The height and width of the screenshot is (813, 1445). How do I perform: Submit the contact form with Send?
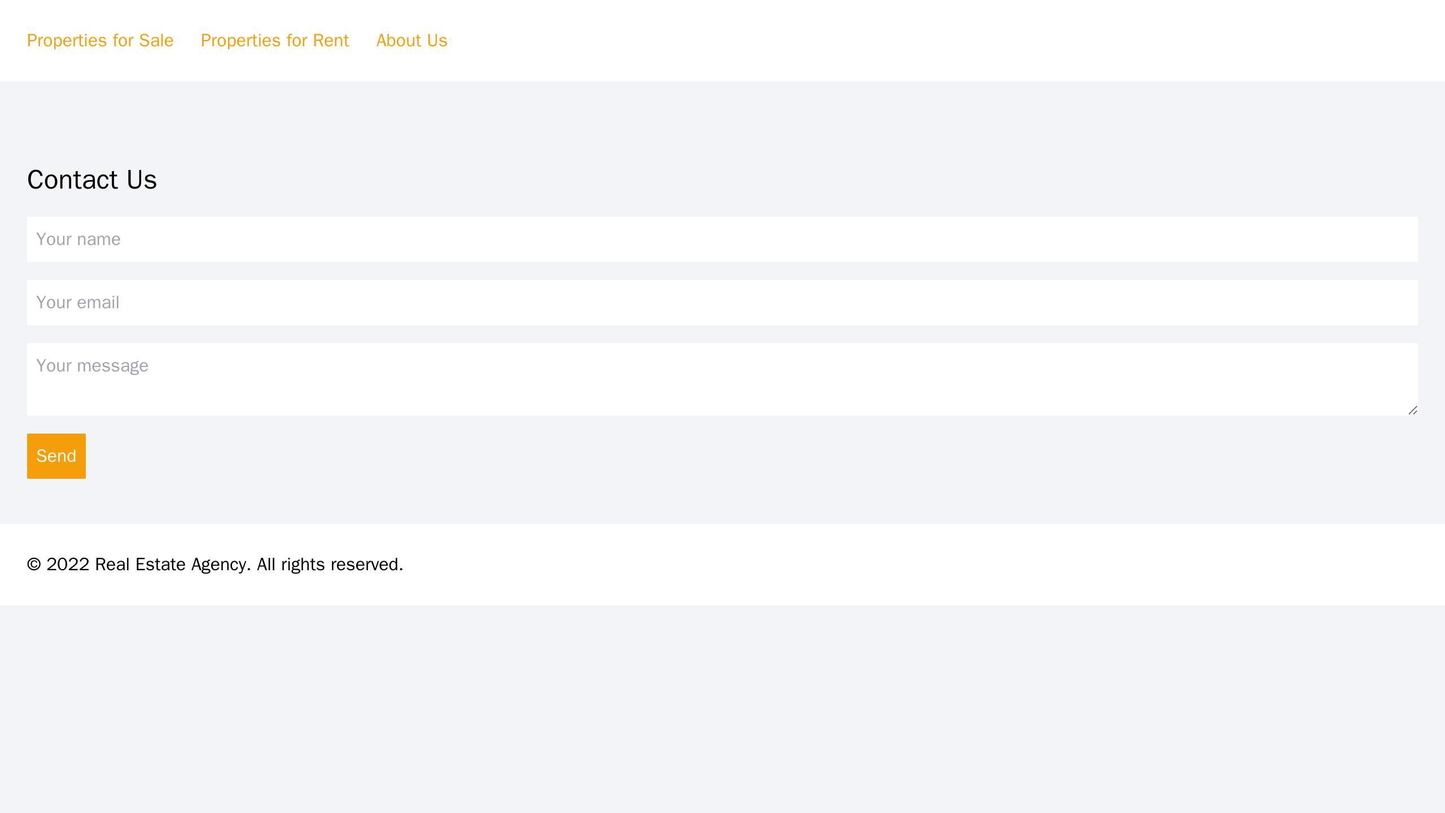56,456
